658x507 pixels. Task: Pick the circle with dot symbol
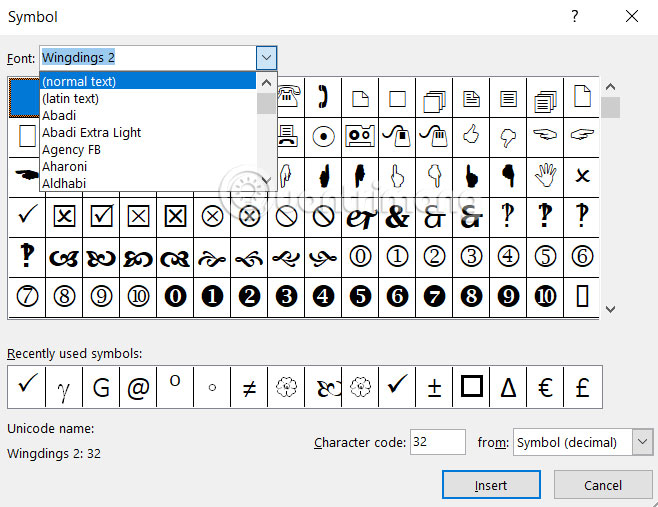[x=323, y=136]
